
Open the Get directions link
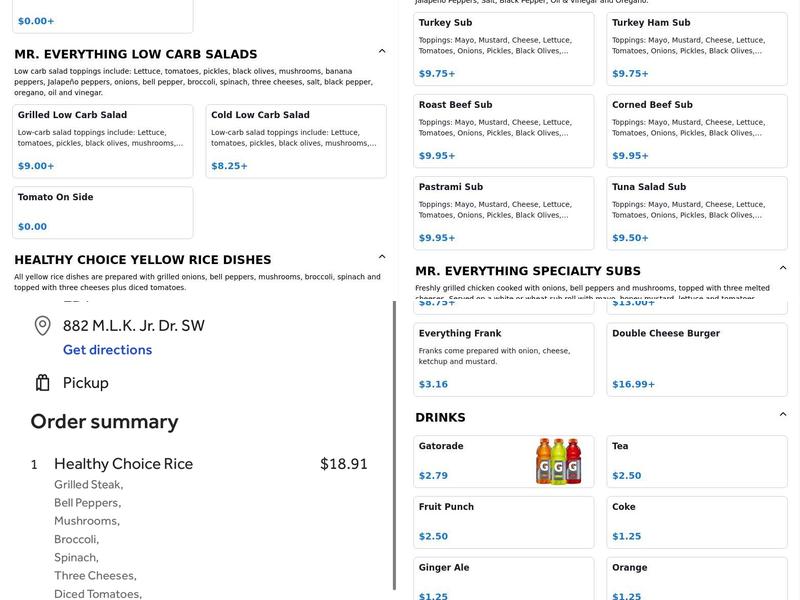[x=107, y=350]
